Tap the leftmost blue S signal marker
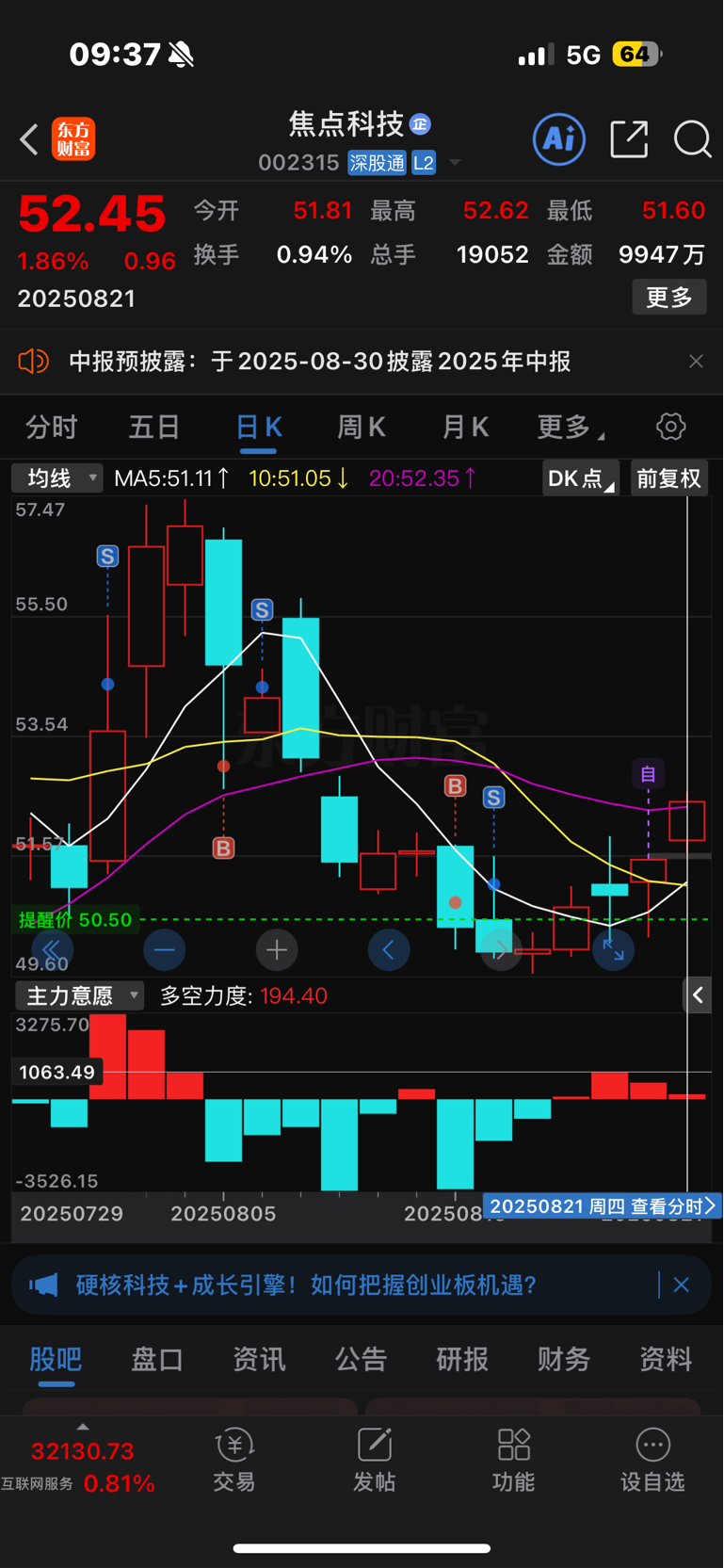Screen dimensions: 724x1568 click(107, 557)
